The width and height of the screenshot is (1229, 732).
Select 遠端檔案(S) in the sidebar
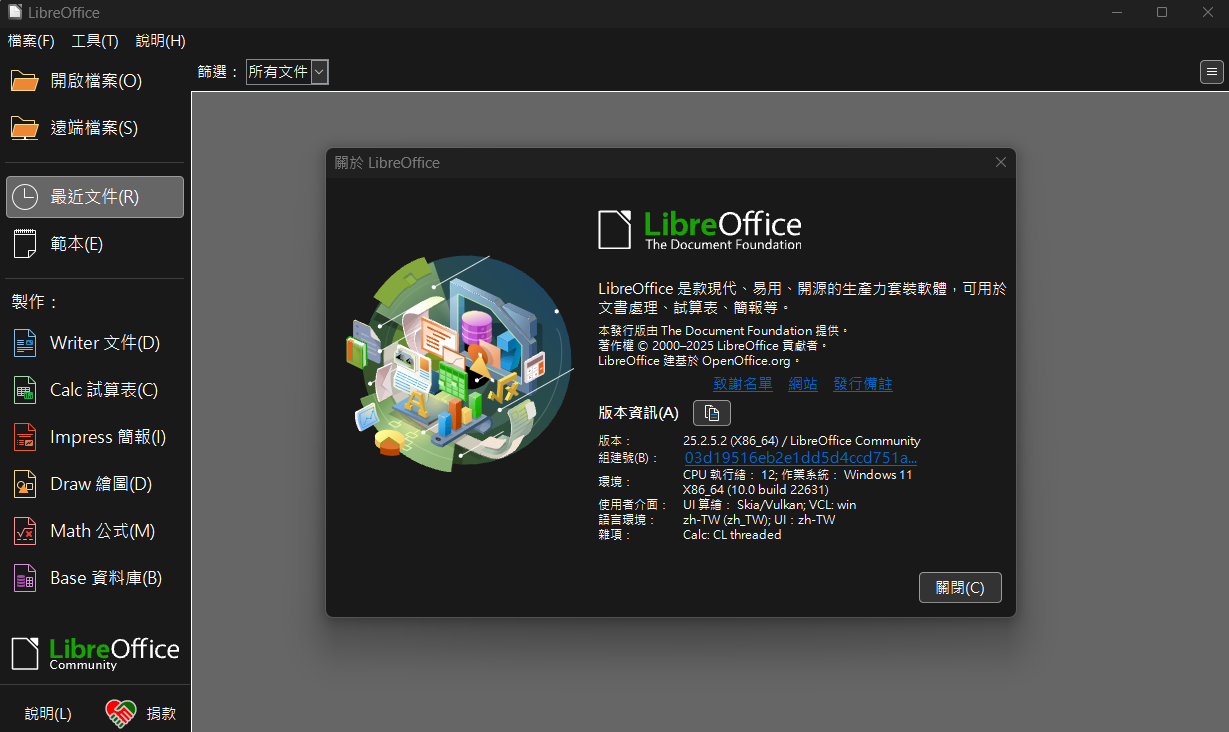click(95, 128)
